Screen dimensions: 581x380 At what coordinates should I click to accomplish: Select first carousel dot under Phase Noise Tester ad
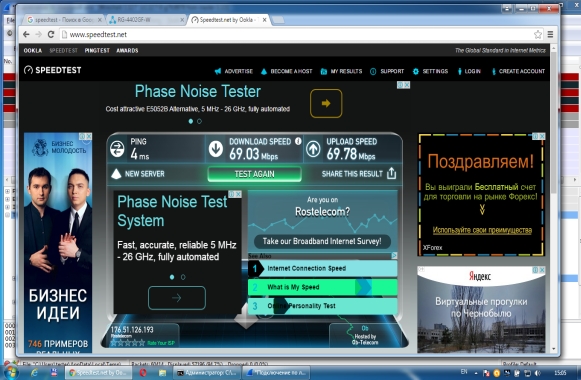[x=191, y=121]
